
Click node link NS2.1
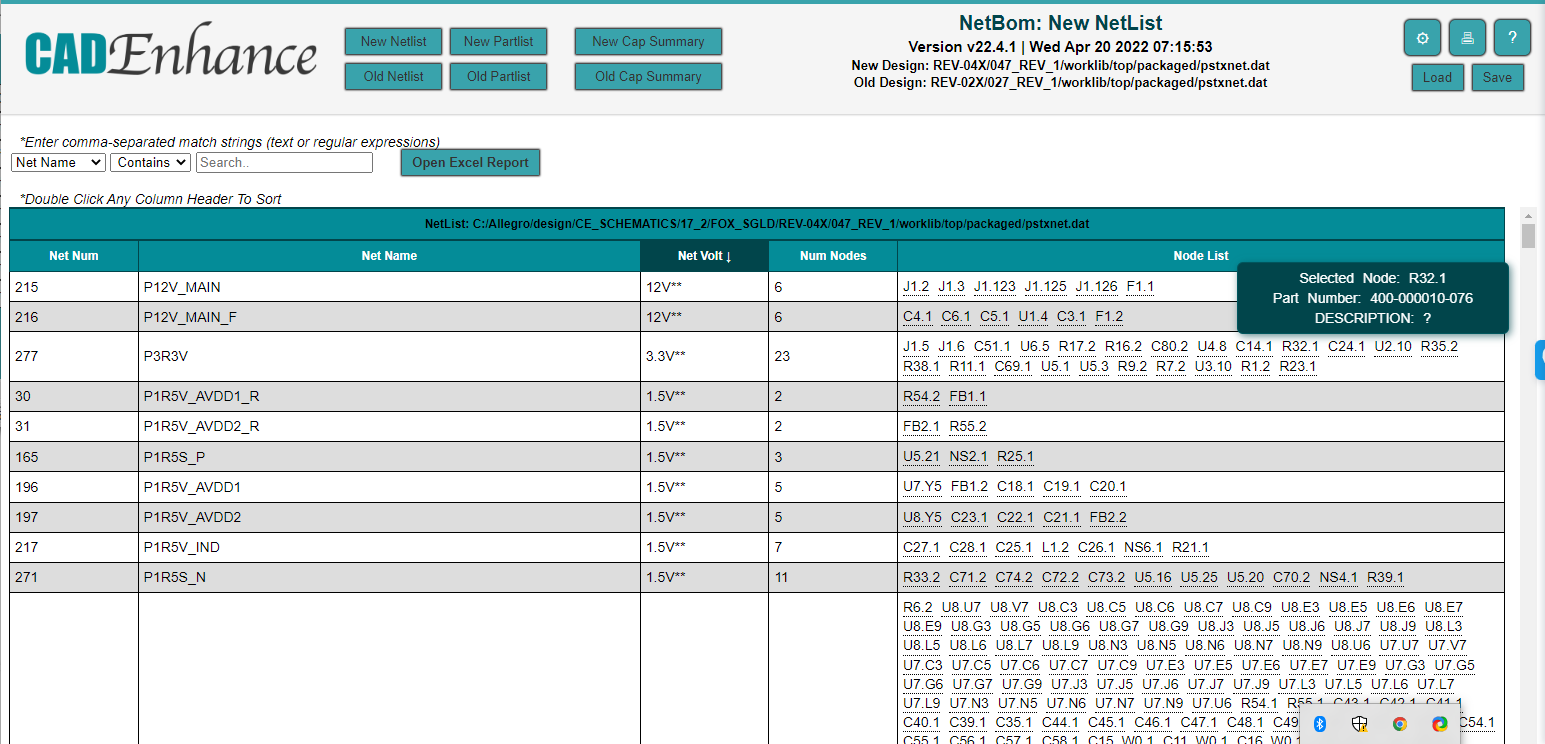[969, 457]
